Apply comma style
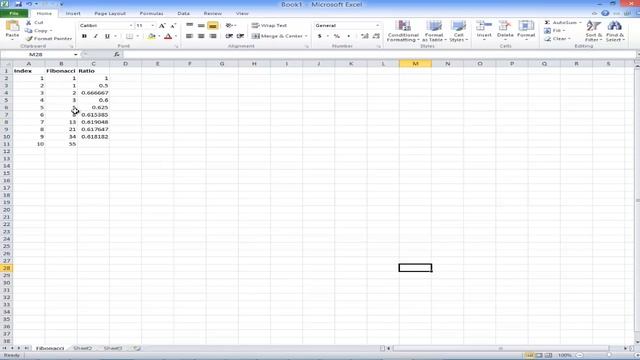640x360 pixels. [349, 36]
